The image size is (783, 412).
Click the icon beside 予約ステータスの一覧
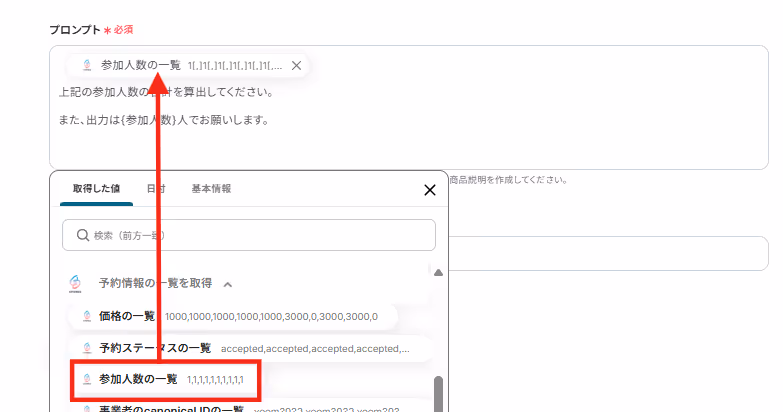tap(87, 348)
